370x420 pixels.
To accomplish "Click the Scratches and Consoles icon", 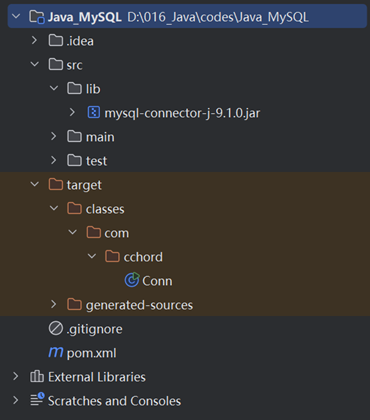I will (x=37, y=400).
